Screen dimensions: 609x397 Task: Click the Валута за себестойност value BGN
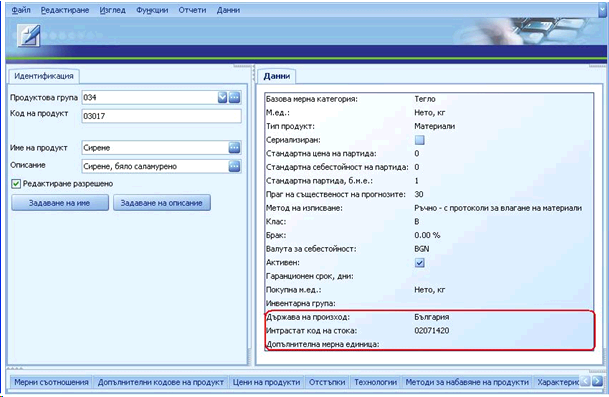point(422,249)
